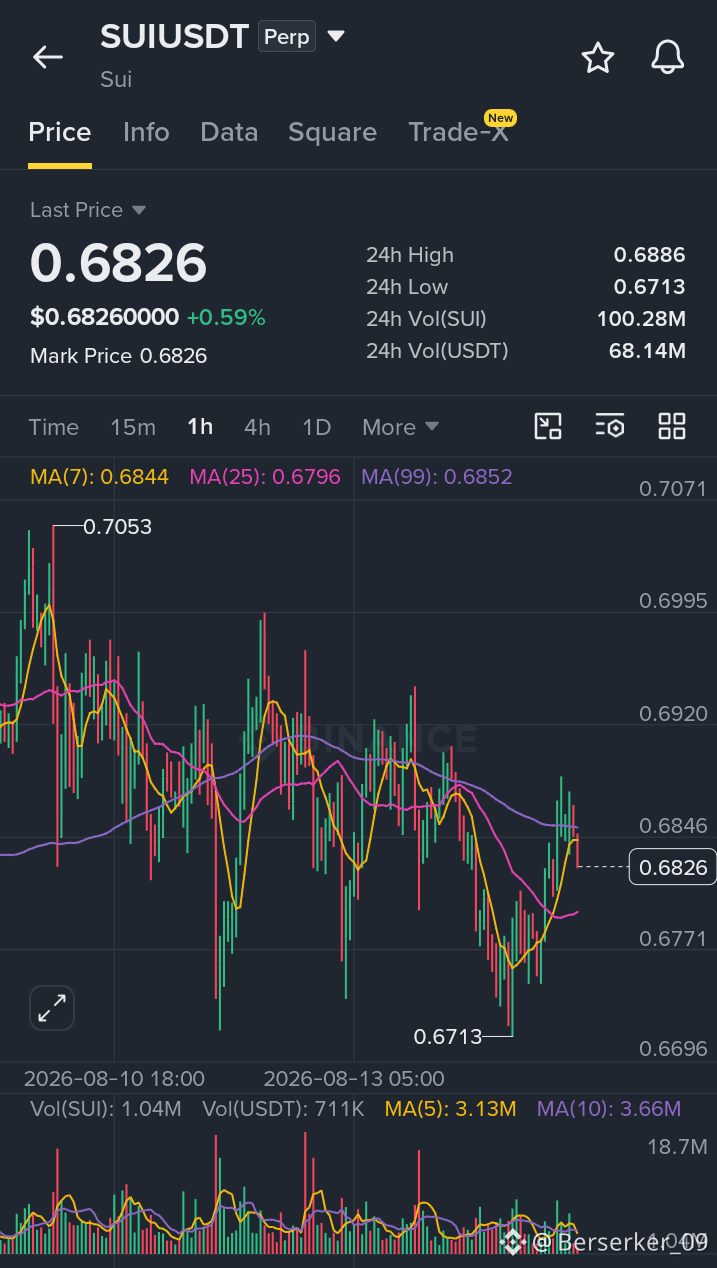The height and width of the screenshot is (1268, 717).
Task: Tap the 2026-08-13 05:00 time axis label
Action: (x=354, y=1079)
